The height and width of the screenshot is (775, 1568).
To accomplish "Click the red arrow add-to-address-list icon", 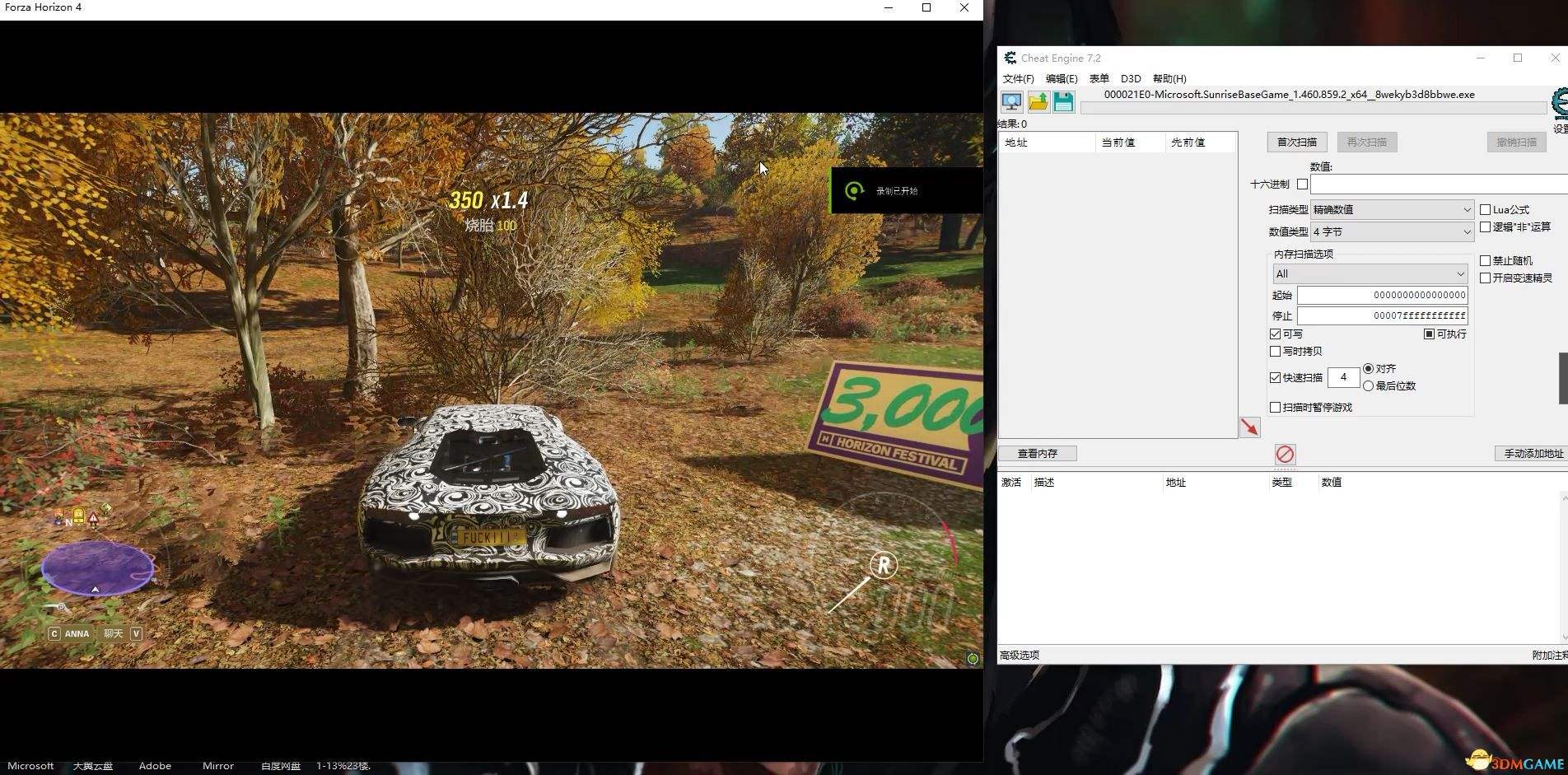I will (1250, 427).
